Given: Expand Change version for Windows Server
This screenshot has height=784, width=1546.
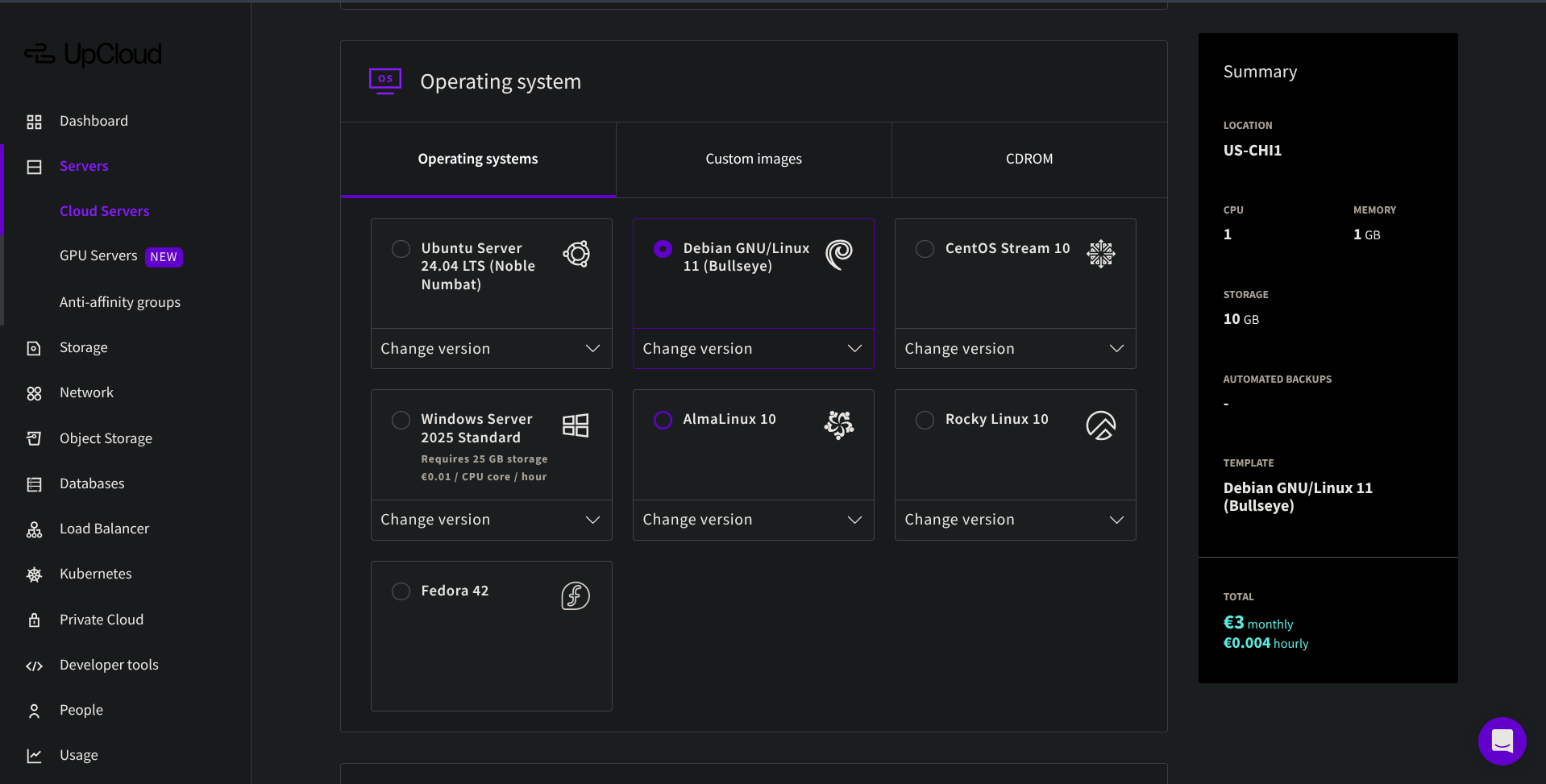Looking at the screenshot, I should click(x=491, y=520).
